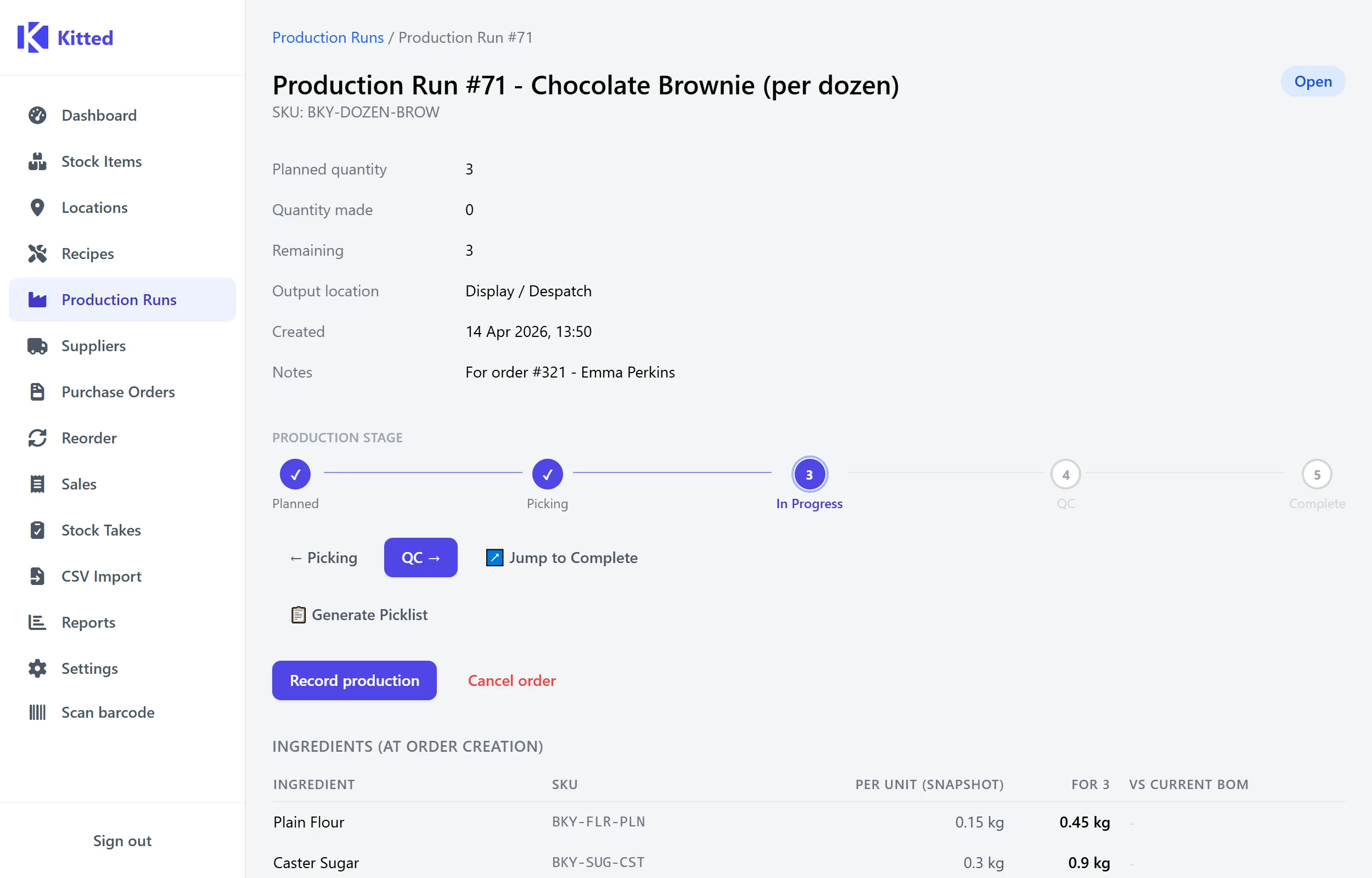The height and width of the screenshot is (878, 1372).
Task: Sign out of Kitted
Action: (x=121, y=840)
